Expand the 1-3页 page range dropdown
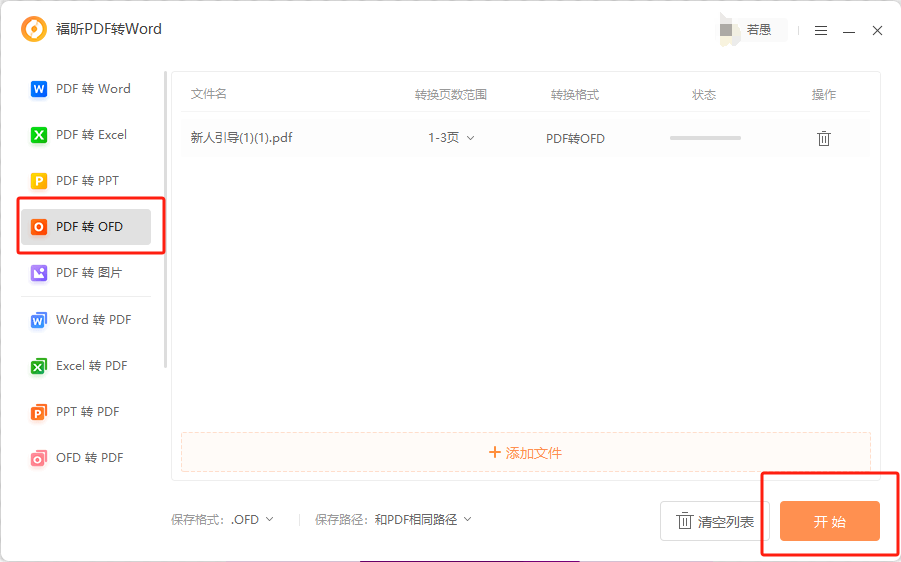This screenshot has height=562, width=901. (x=452, y=138)
